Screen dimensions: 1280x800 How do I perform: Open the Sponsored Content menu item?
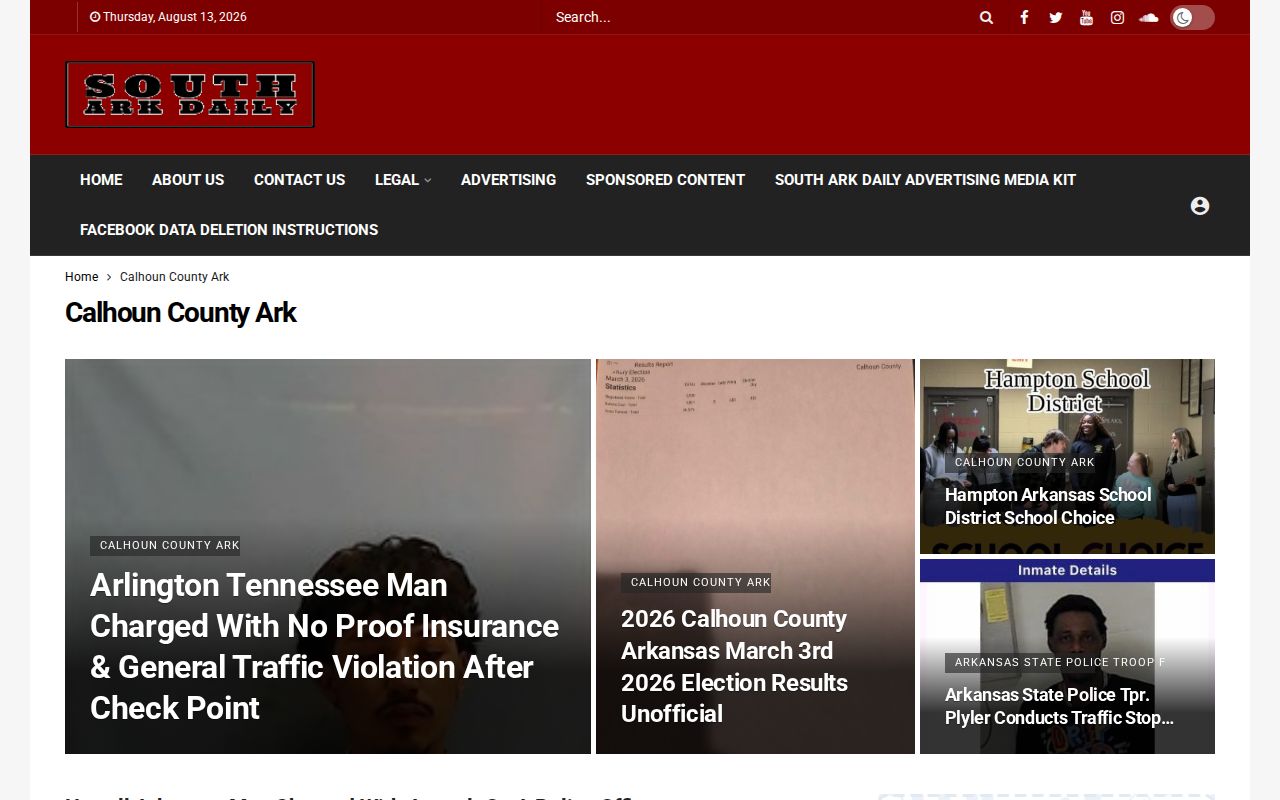coord(665,180)
